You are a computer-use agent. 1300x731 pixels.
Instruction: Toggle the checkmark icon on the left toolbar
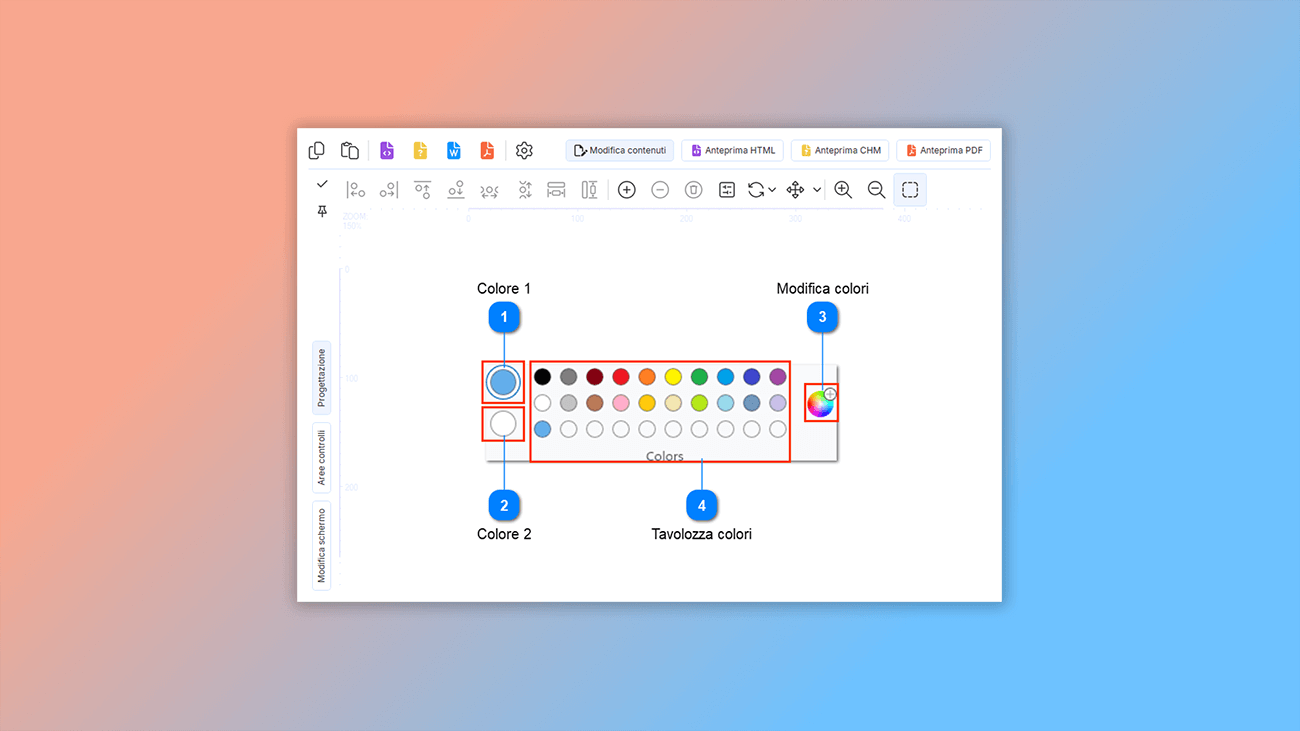[x=322, y=184]
